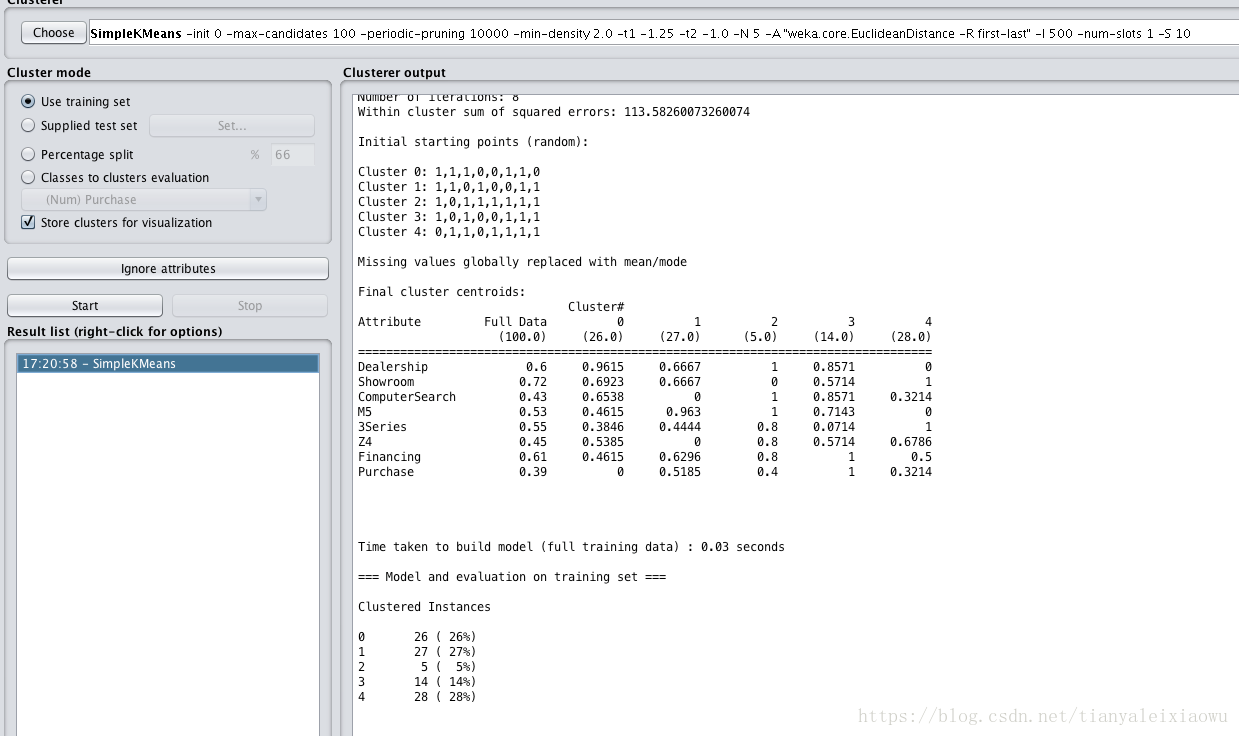
Task: Click the '28 ( 28%)' cluster 4 row
Action: coord(417,697)
